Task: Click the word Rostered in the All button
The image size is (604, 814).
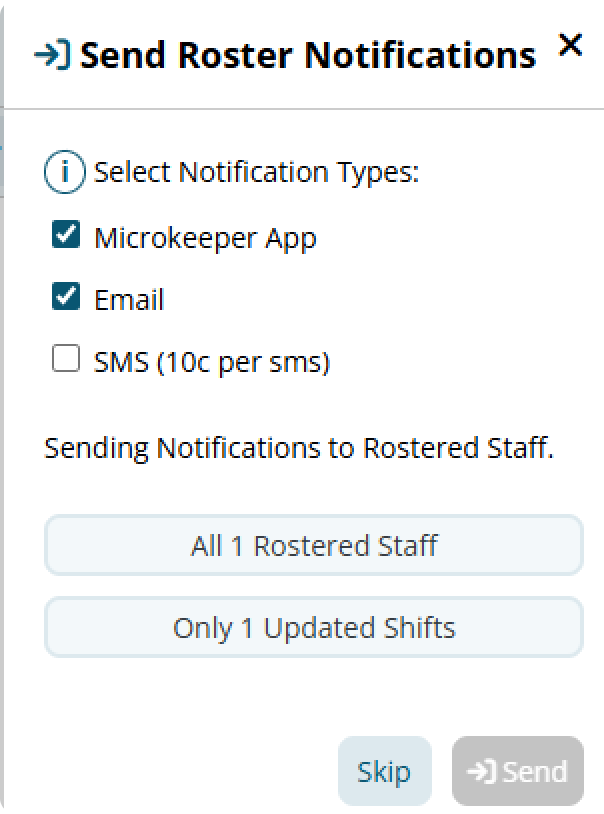Action: (x=312, y=546)
